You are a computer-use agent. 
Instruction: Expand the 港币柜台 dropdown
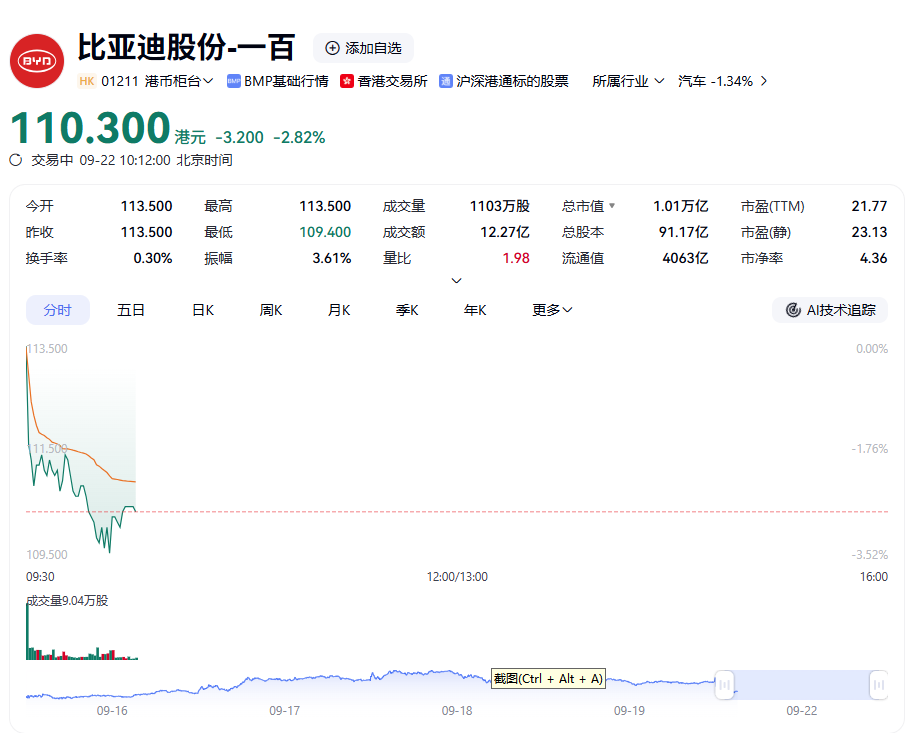point(179,81)
